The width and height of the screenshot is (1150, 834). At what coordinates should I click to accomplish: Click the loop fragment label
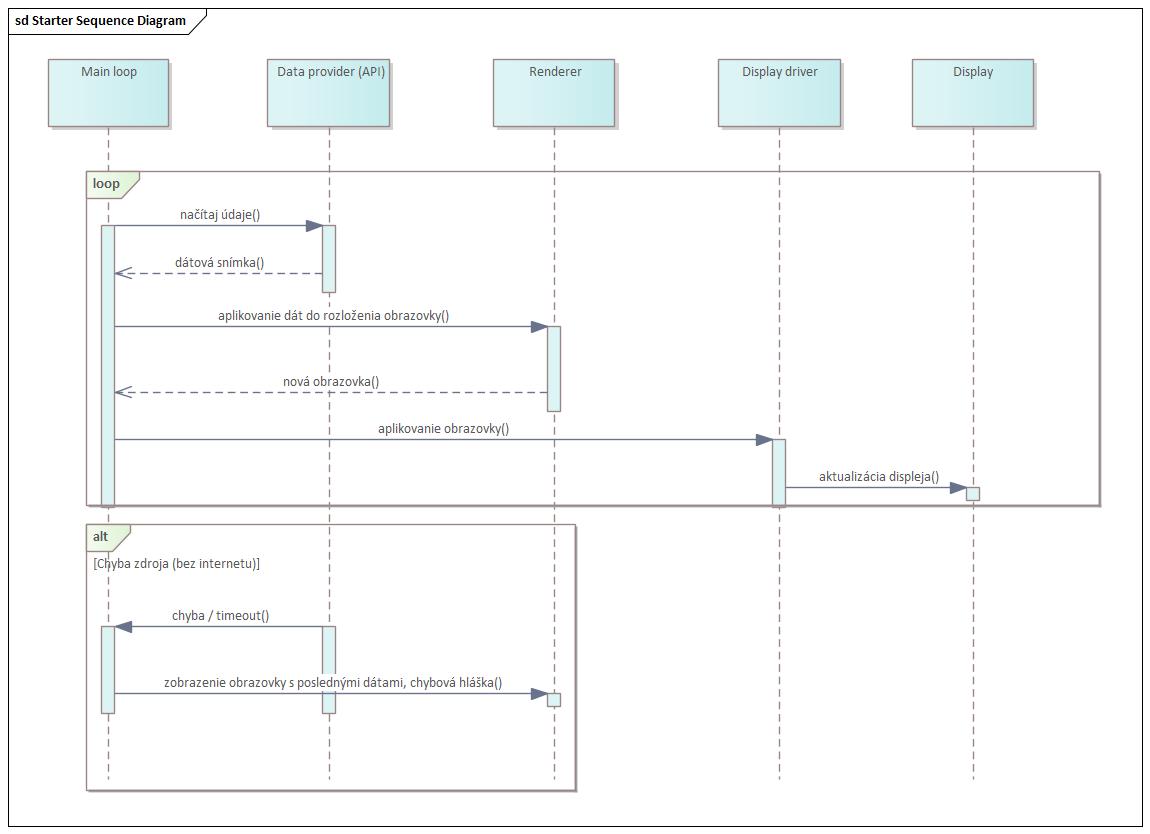[x=107, y=184]
